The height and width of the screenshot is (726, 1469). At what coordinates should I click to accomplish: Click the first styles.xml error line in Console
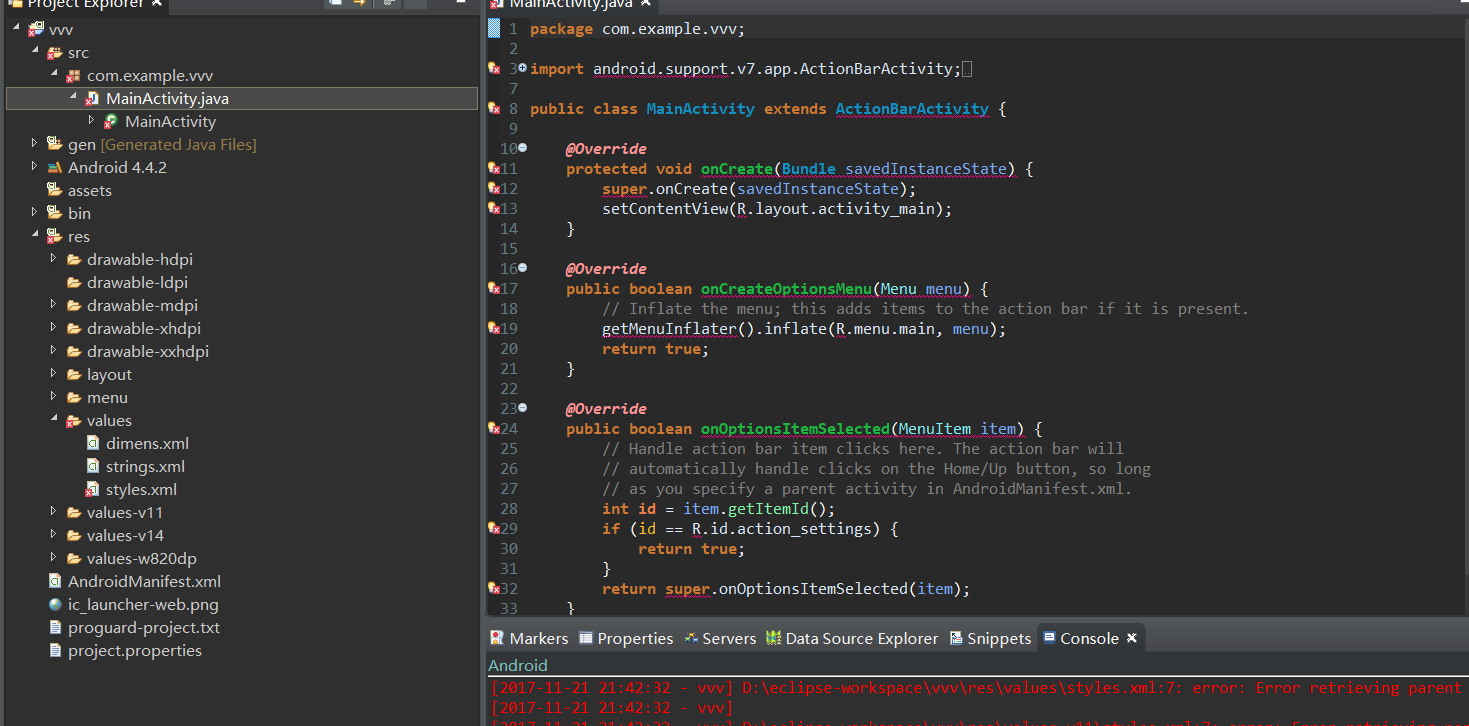click(975, 688)
